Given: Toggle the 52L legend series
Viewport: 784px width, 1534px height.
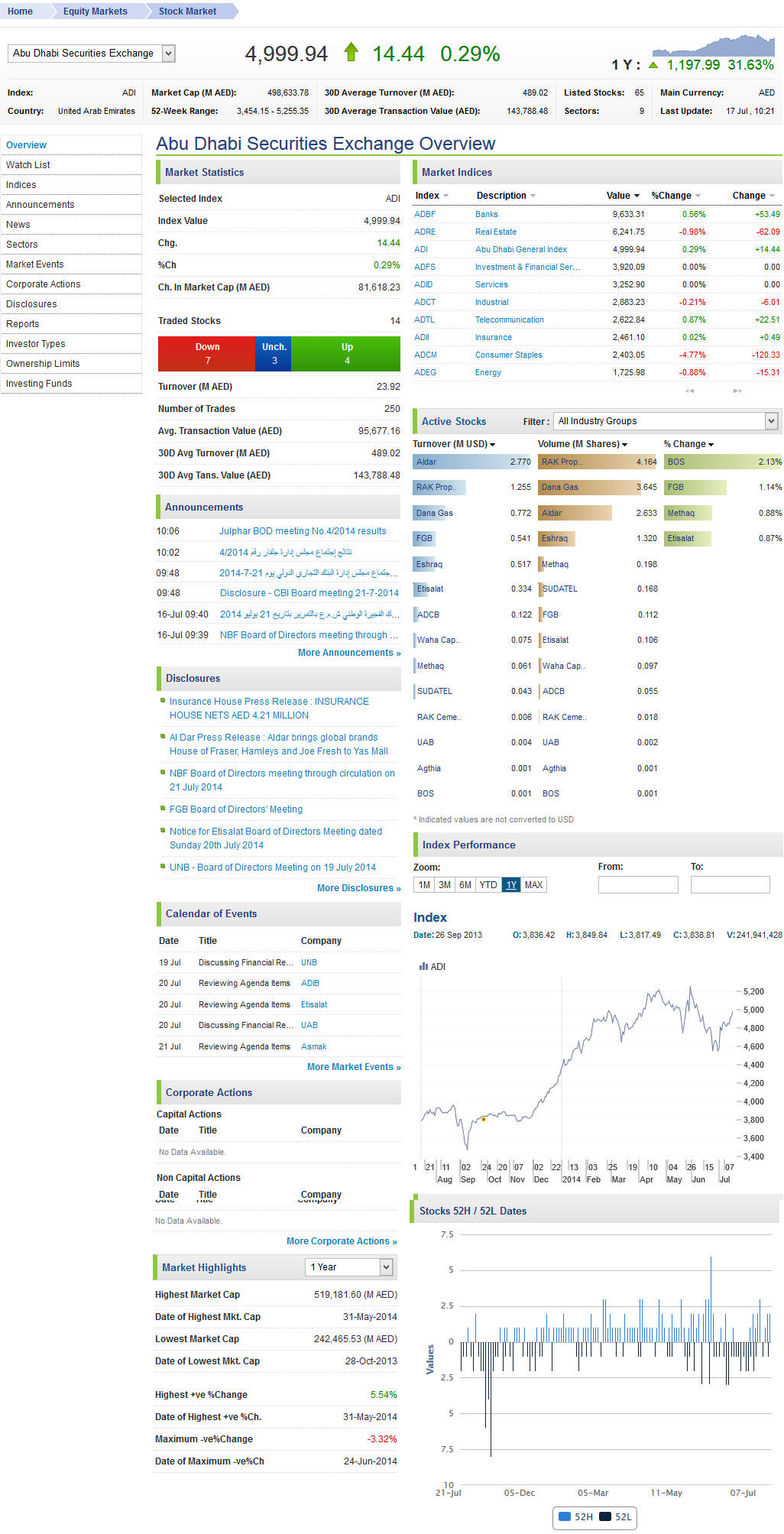Looking at the screenshot, I should pos(616,1517).
